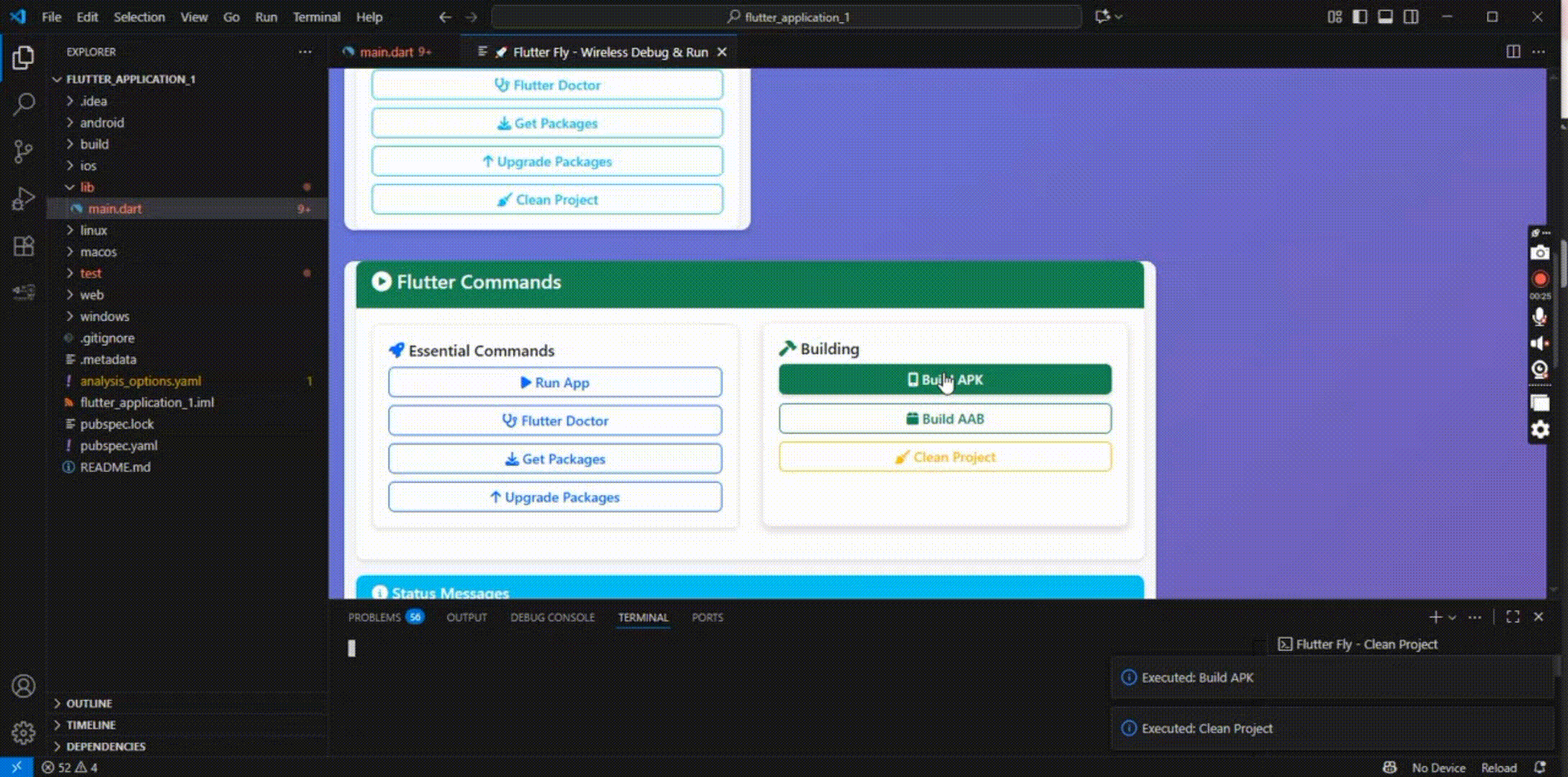This screenshot has width=1568, height=777.
Task: Open the Terminal menu
Action: click(316, 17)
